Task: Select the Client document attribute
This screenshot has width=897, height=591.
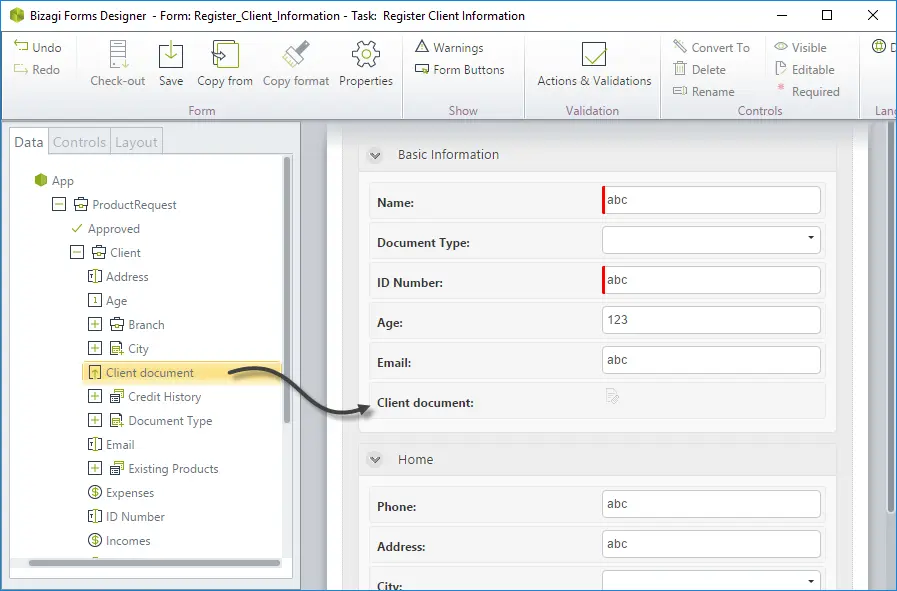Action: click(x=182, y=372)
